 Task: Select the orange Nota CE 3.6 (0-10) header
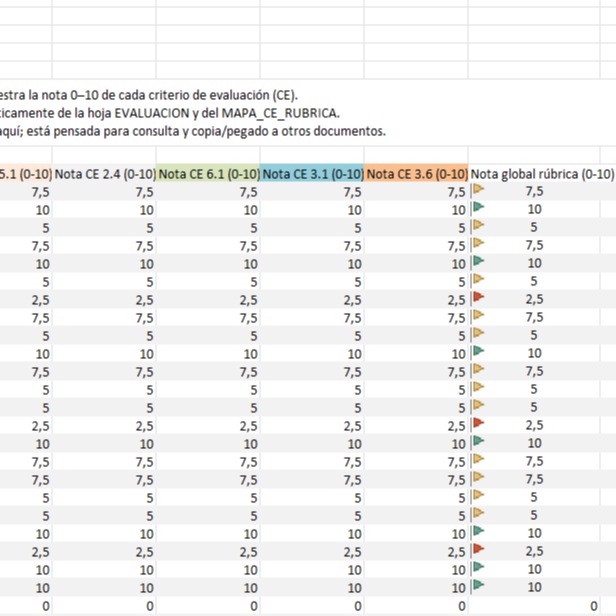(x=416, y=173)
